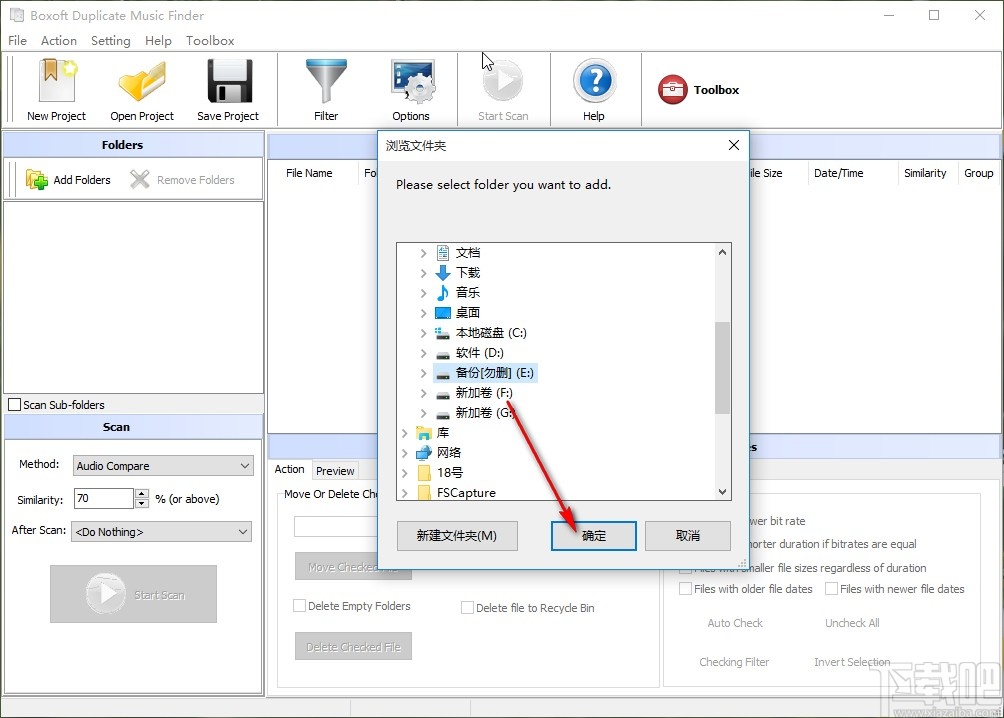Expand the 音乐 tree node
Image resolution: width=1004 pixels, height=718 pixels.
coord(423,293)
